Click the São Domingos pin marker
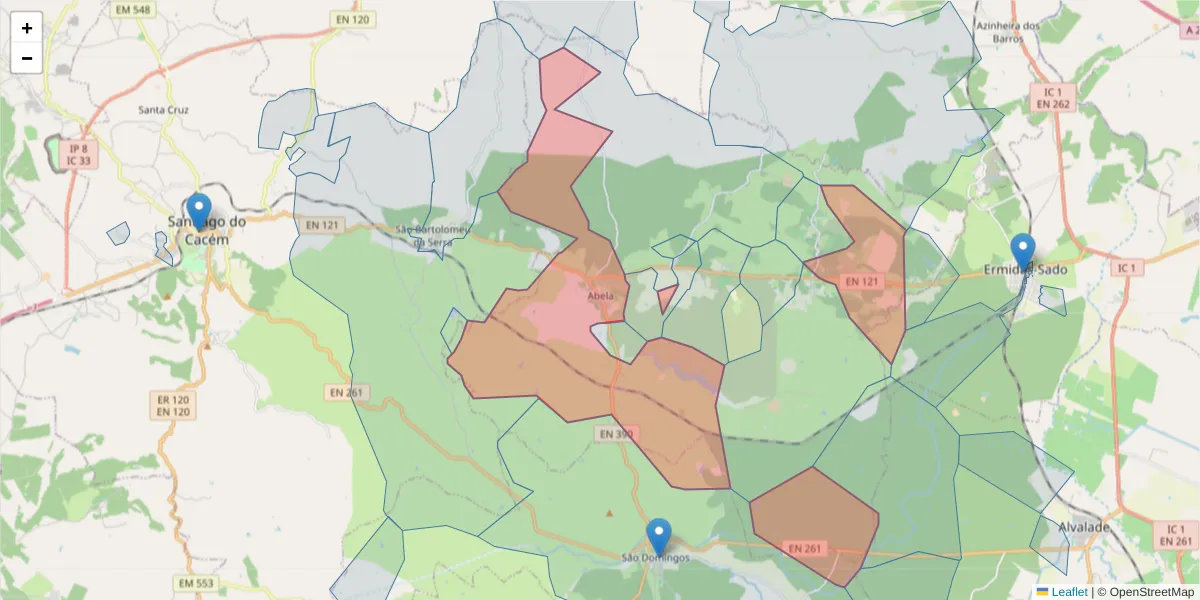The image size is (1200, 600). [657, 531]
